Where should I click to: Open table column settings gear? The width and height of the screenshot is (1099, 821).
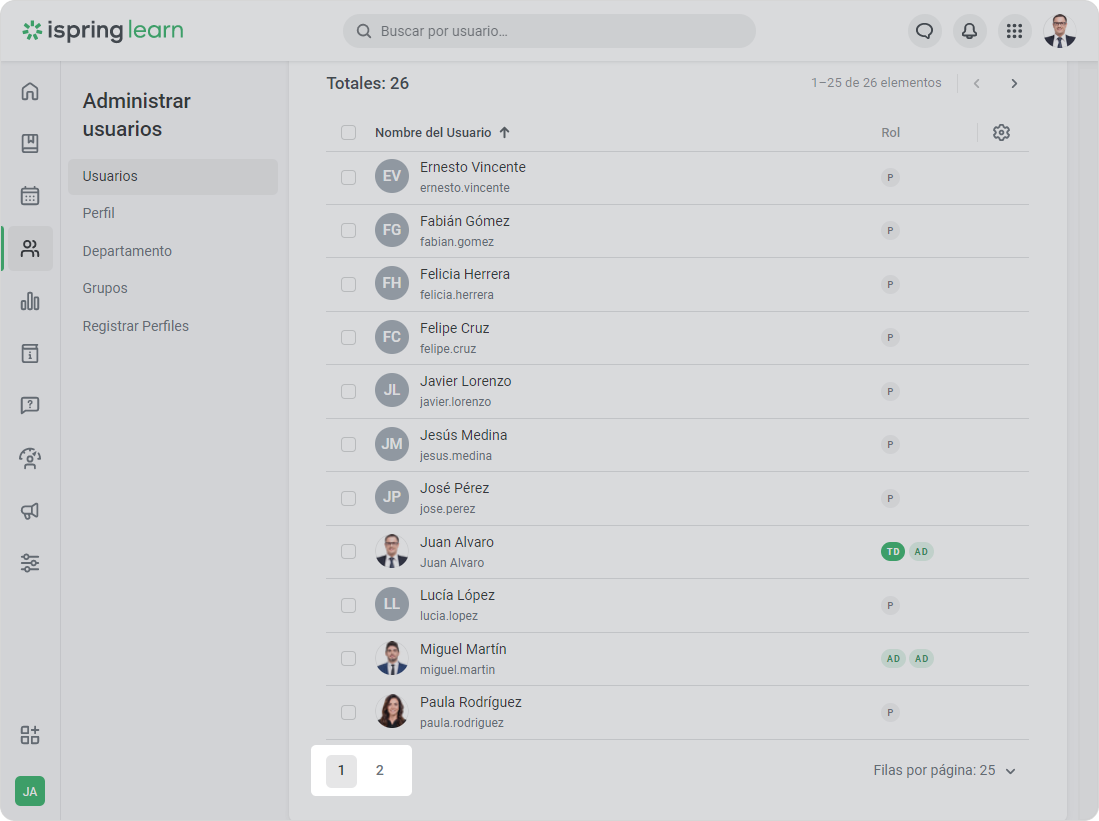[x=1001, y=133]
